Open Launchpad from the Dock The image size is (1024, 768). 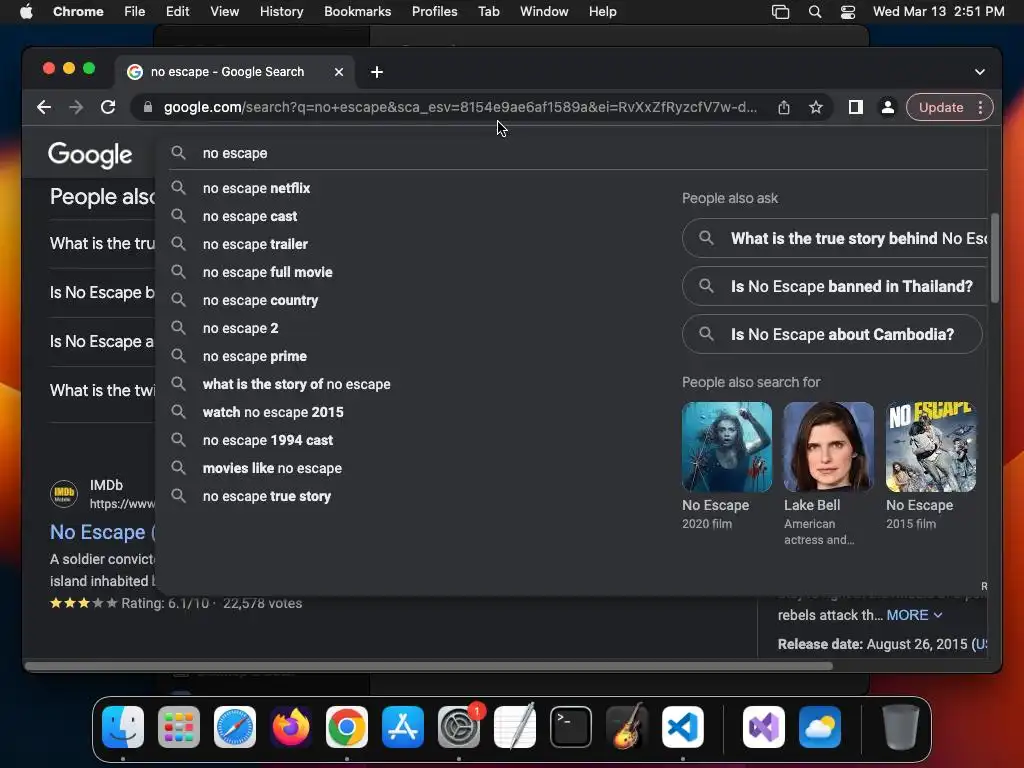click(x=179, y=727)
